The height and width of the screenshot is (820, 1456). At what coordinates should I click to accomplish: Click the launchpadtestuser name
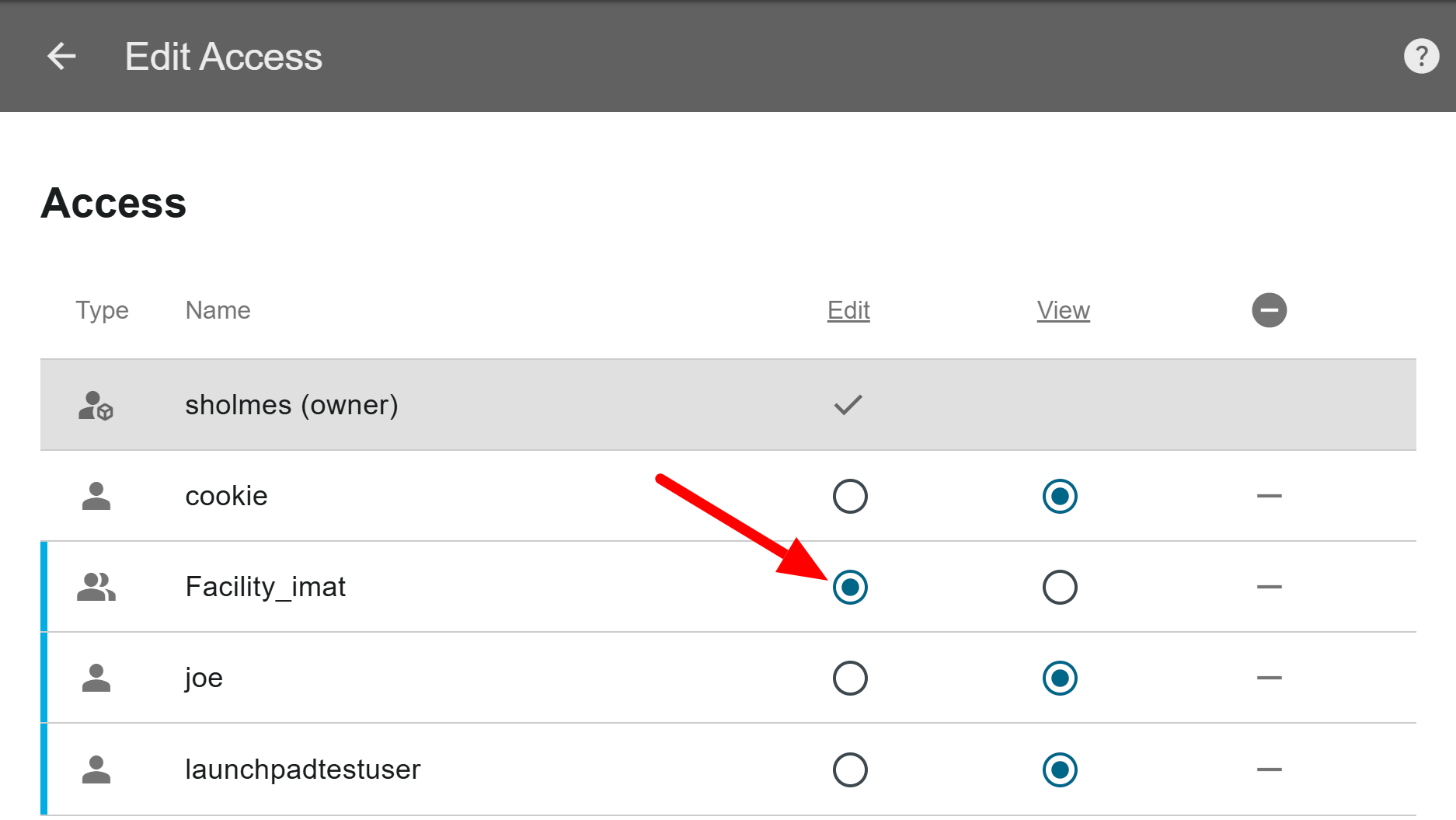[302, 769]
